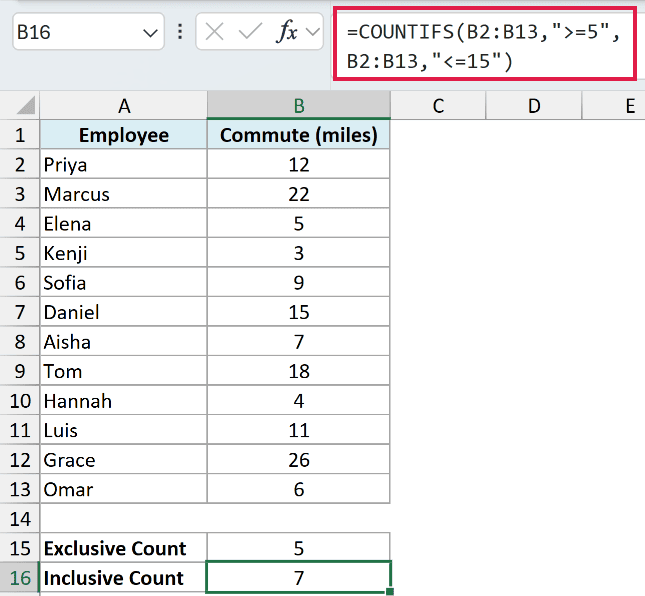Select the cell containing Aisha
Image resolution: width=645 pixels, height=596 pixels.
pyautogui.click(x=124, y=341)
